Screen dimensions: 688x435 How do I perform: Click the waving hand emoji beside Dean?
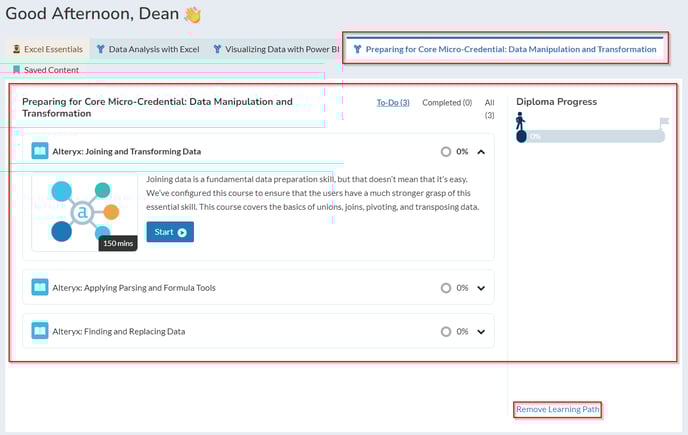coord(193,15)
